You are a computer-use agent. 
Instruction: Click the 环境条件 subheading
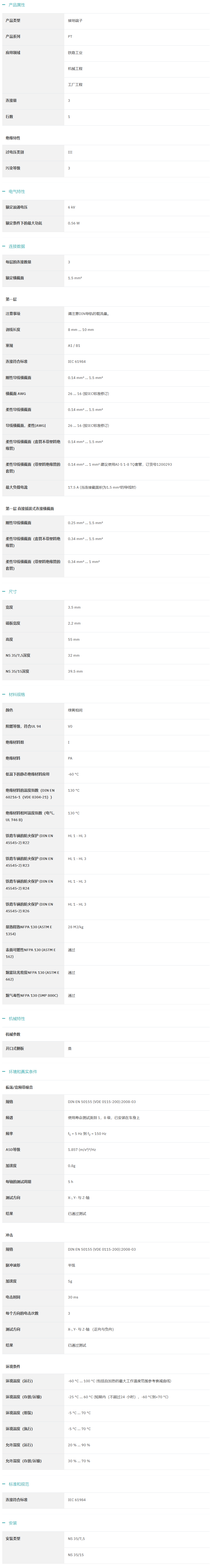click(13, 1366)
